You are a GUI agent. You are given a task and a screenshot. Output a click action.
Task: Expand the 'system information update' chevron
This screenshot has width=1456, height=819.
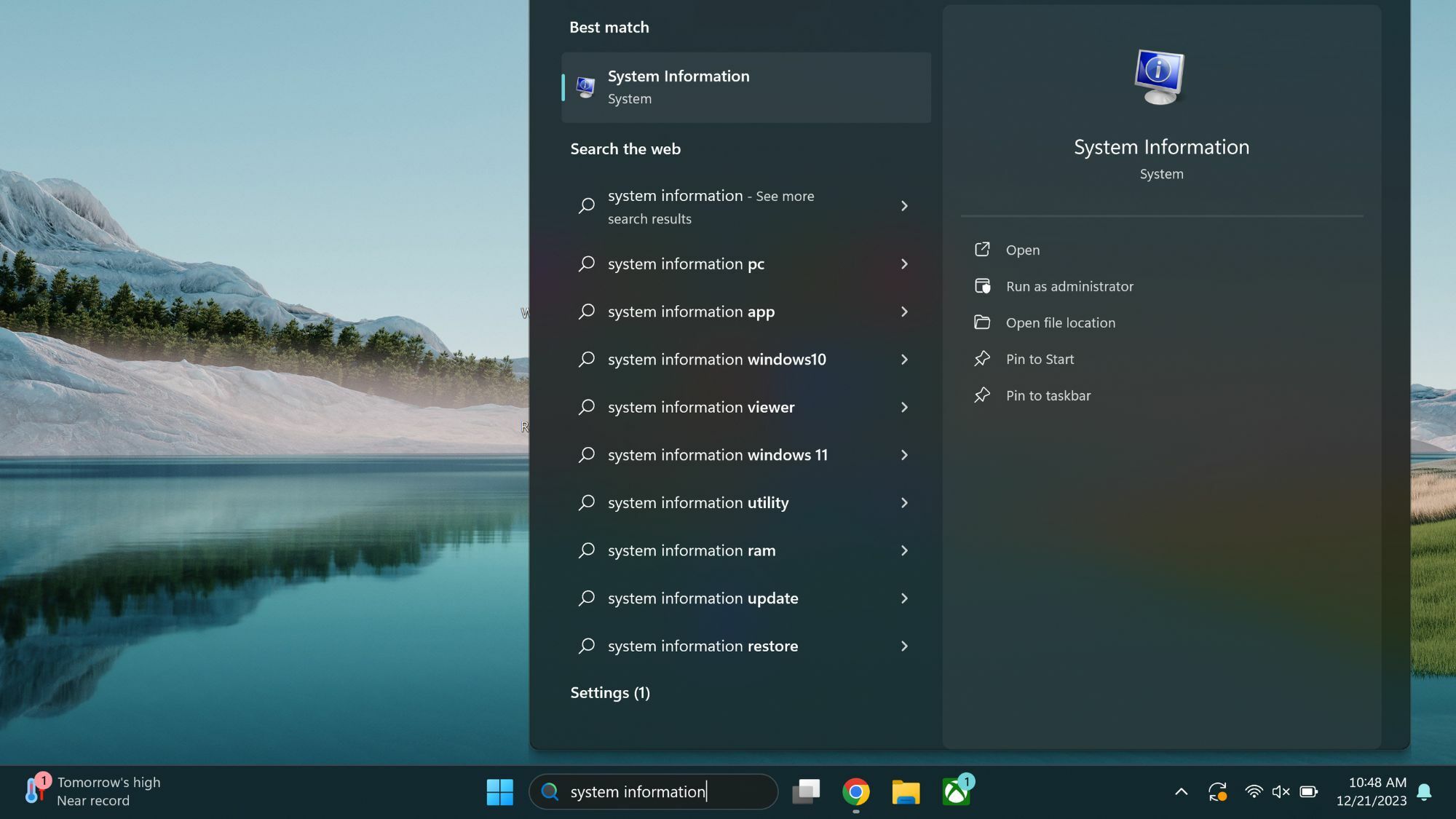pyautogui.click(x=904, y=598)
